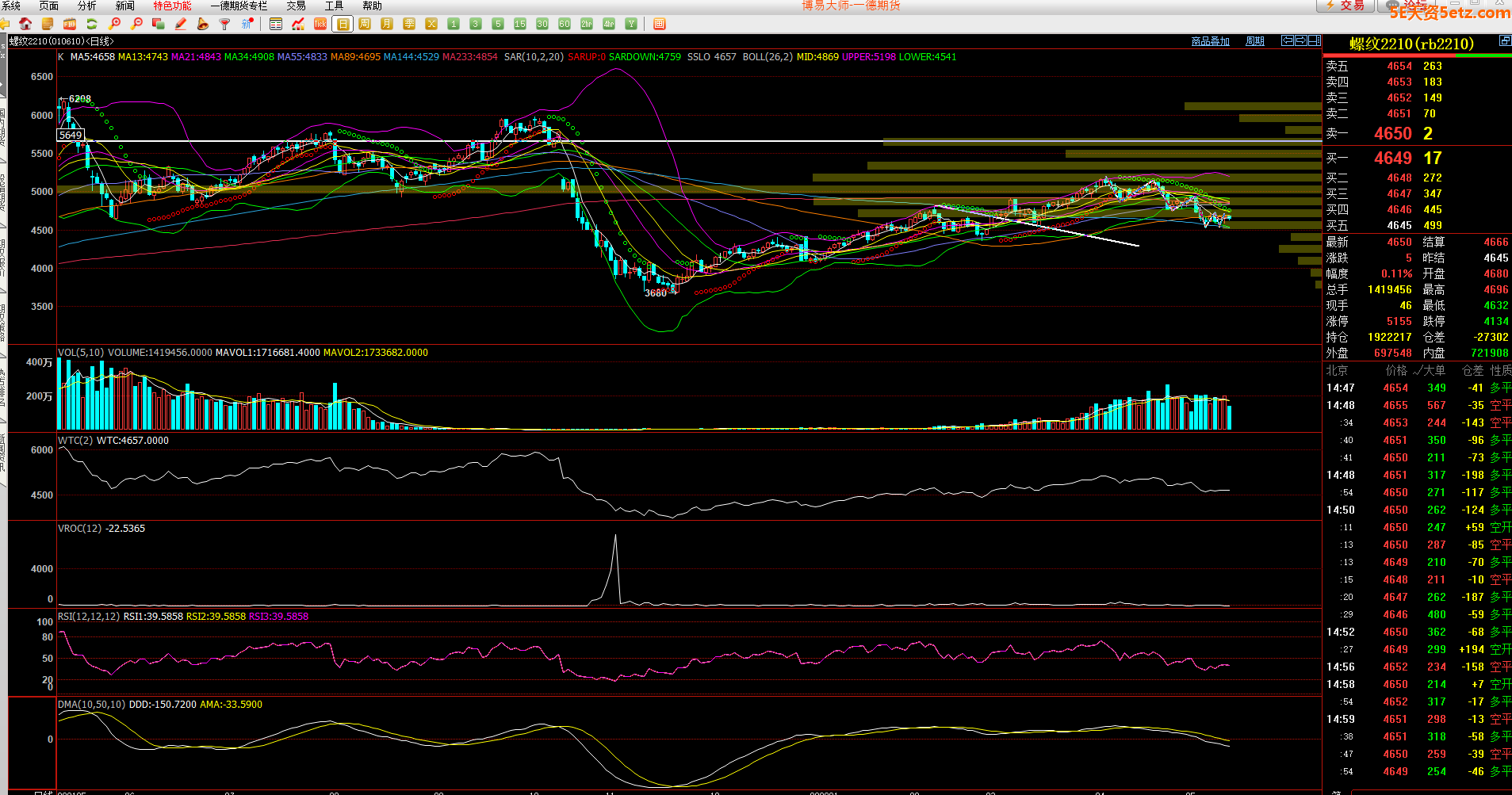Click the SAR(10,2,20) indicator label
The height and width of the screenshot is (795, 1512).
534,57
